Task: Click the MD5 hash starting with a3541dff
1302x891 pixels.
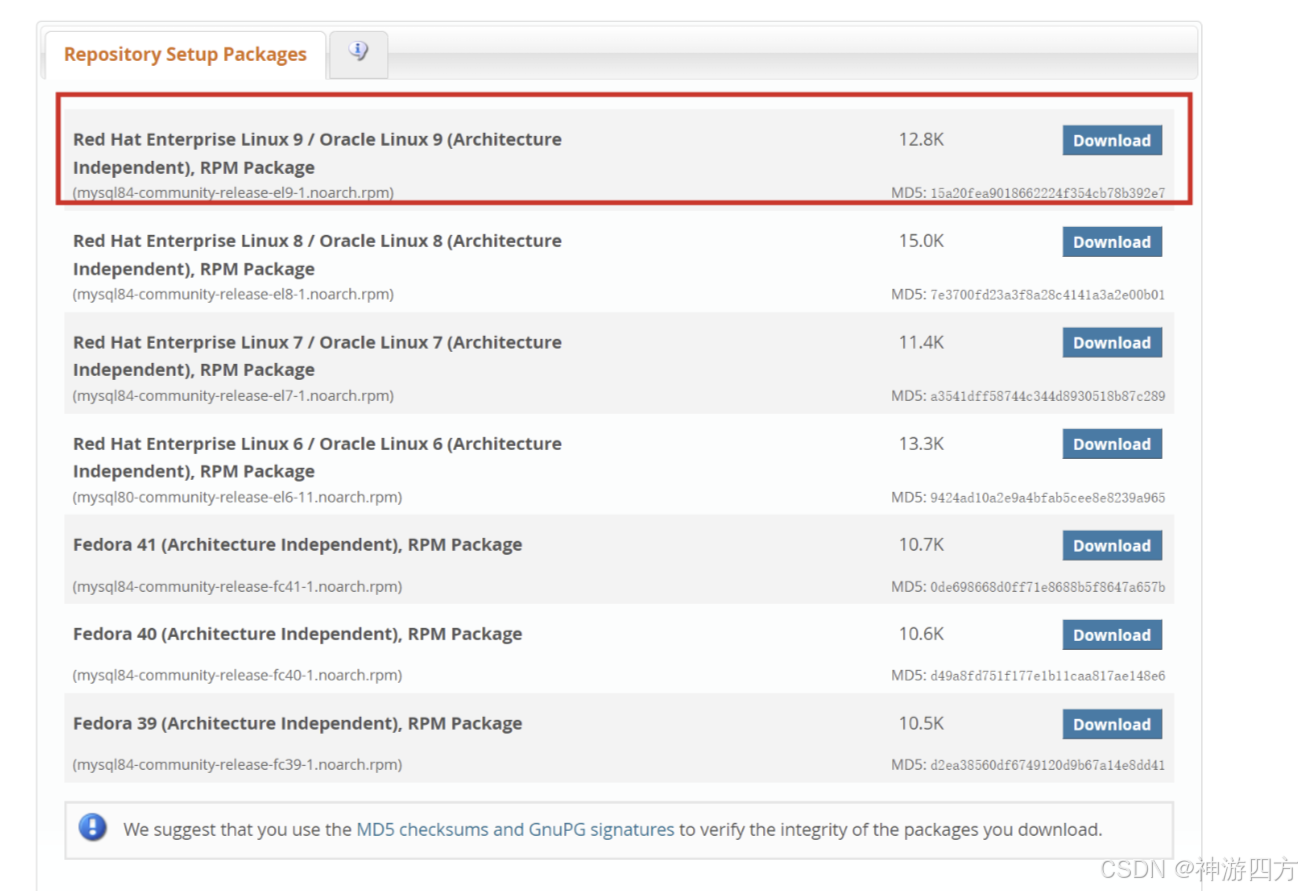Action: (1047, 396)
